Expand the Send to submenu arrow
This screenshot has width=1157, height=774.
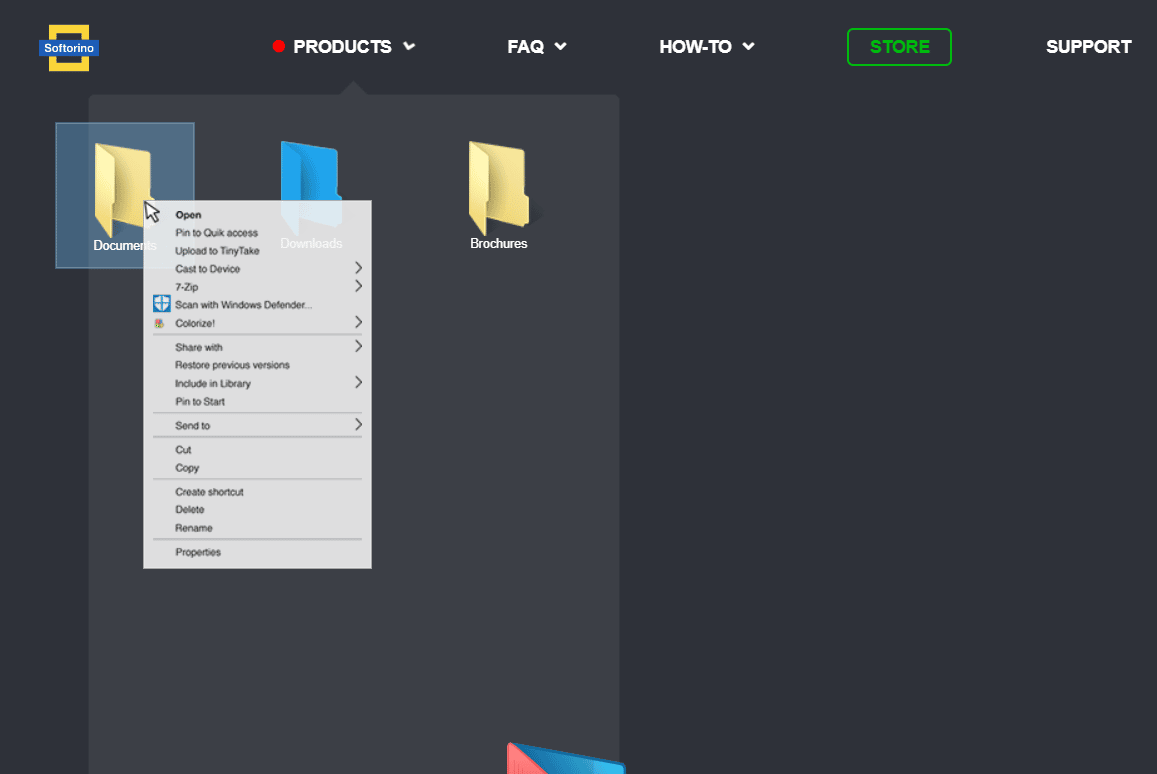point(359,424)
